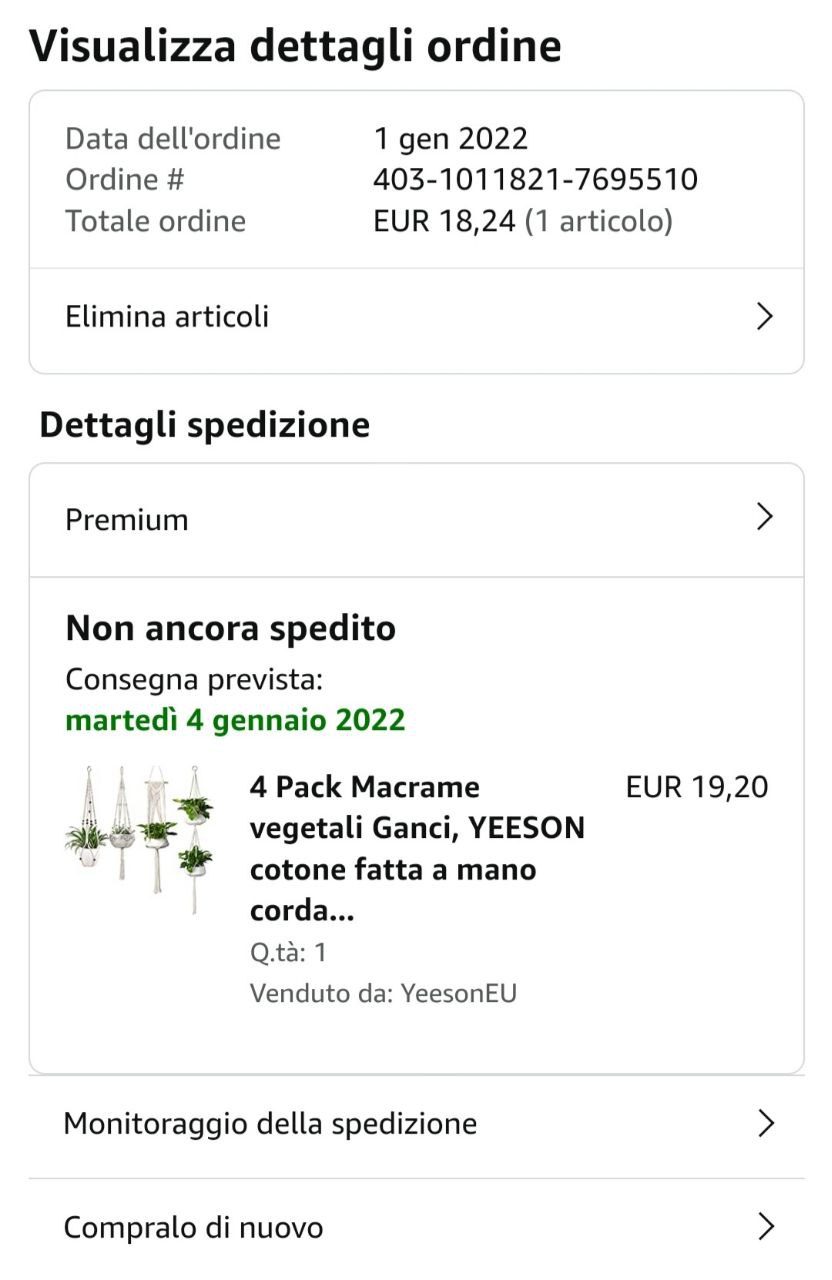Click the order number 403-1011821-7695510
The image size is (832, 1280).
535,180
